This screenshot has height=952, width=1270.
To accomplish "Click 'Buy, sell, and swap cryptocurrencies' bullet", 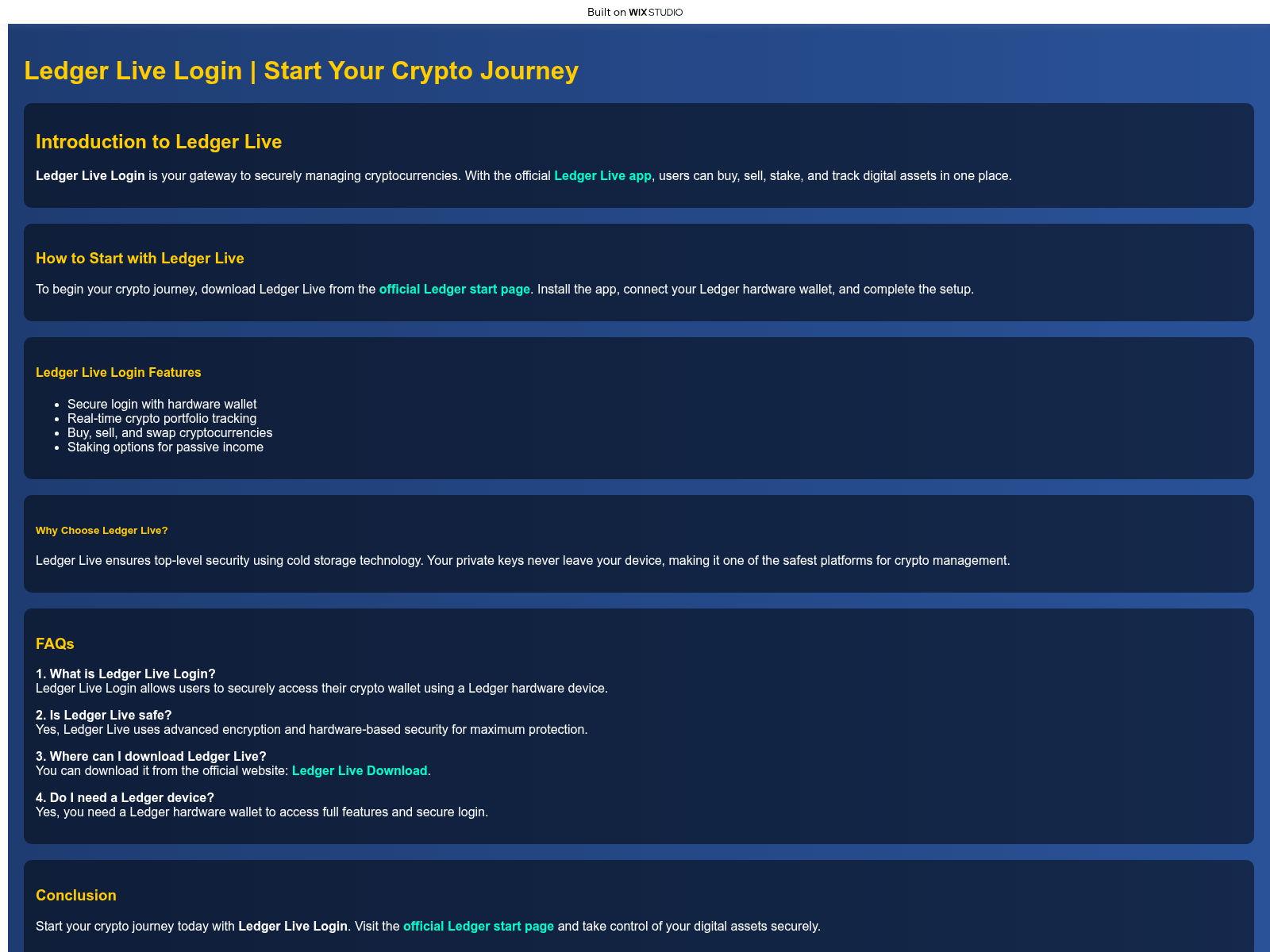I will 170,433.
